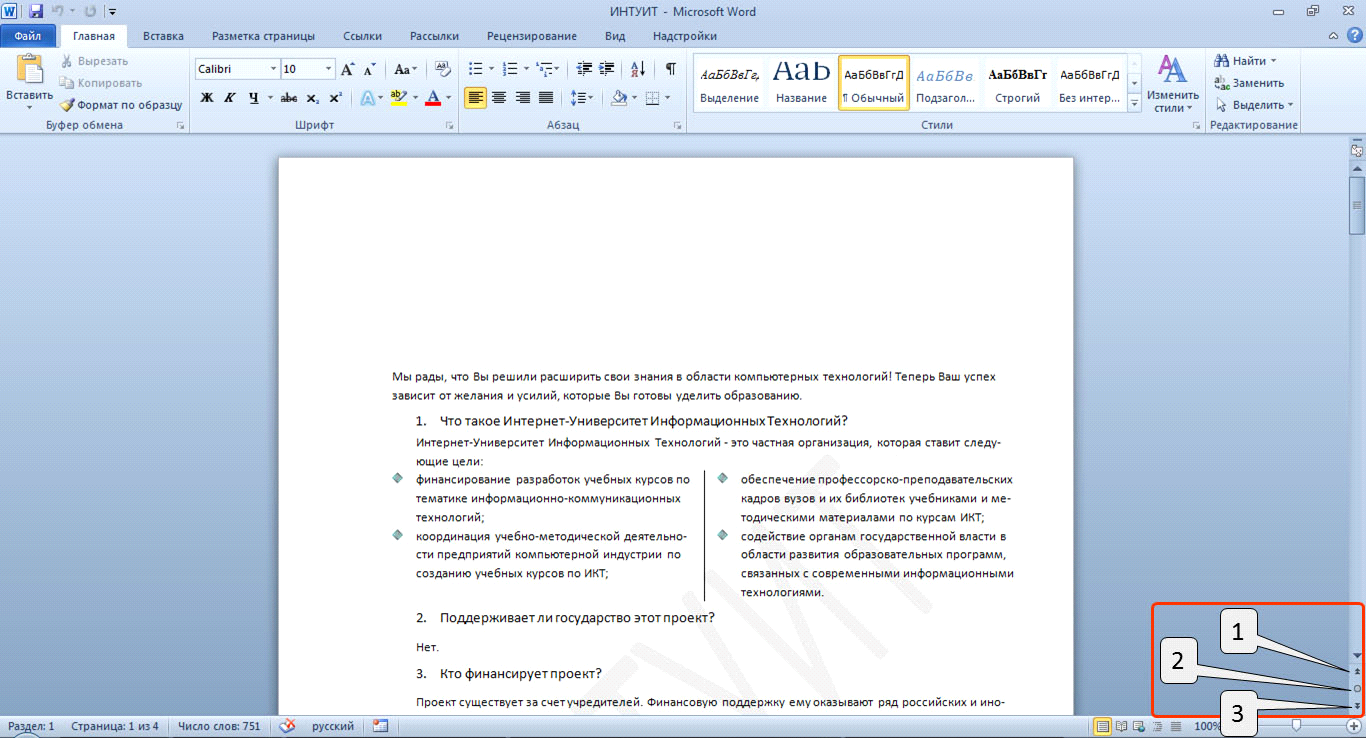This screenshot has height=738, width=1366.
Task: Open the Шрифт dialog launcher
Action: pos(449,126)
